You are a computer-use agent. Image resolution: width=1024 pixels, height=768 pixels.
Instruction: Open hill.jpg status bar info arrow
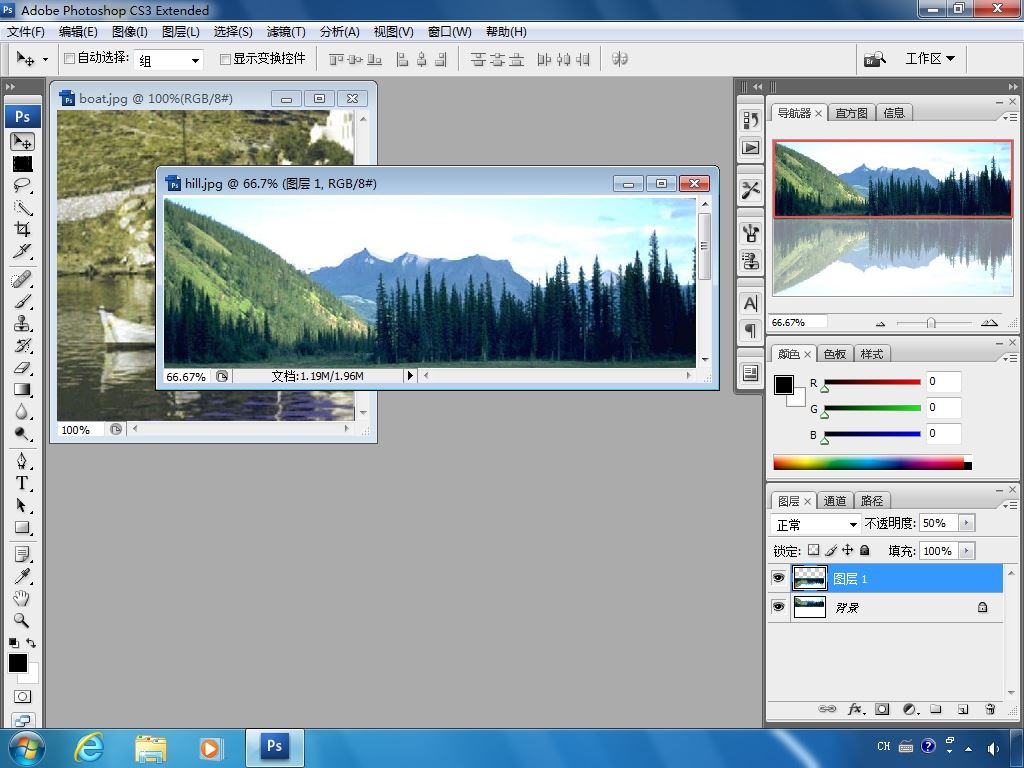[x=410, y=376]
